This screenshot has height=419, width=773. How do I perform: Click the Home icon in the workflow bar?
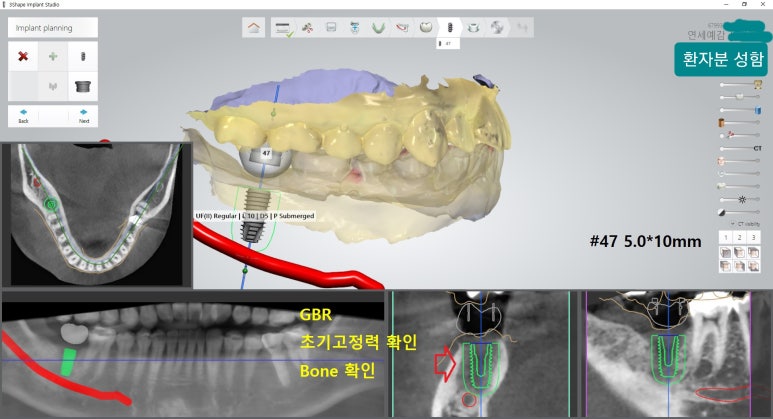[x=254, y=28]
